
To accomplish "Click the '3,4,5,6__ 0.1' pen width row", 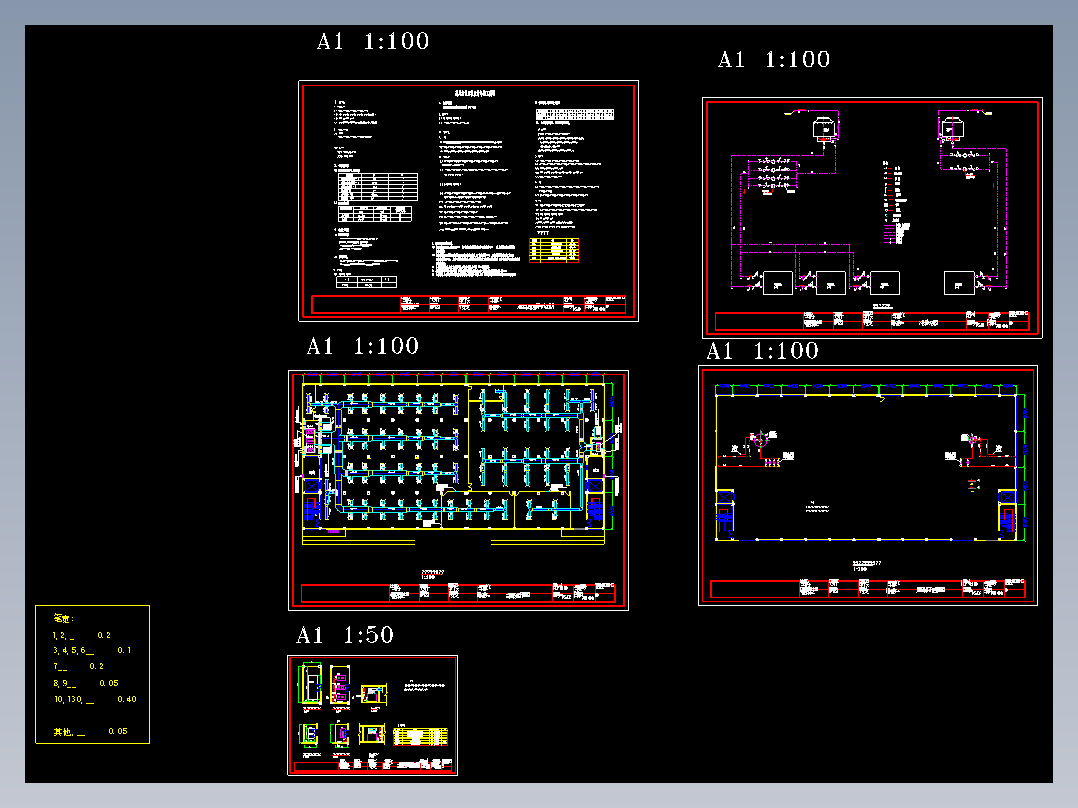I will point(91,650).
